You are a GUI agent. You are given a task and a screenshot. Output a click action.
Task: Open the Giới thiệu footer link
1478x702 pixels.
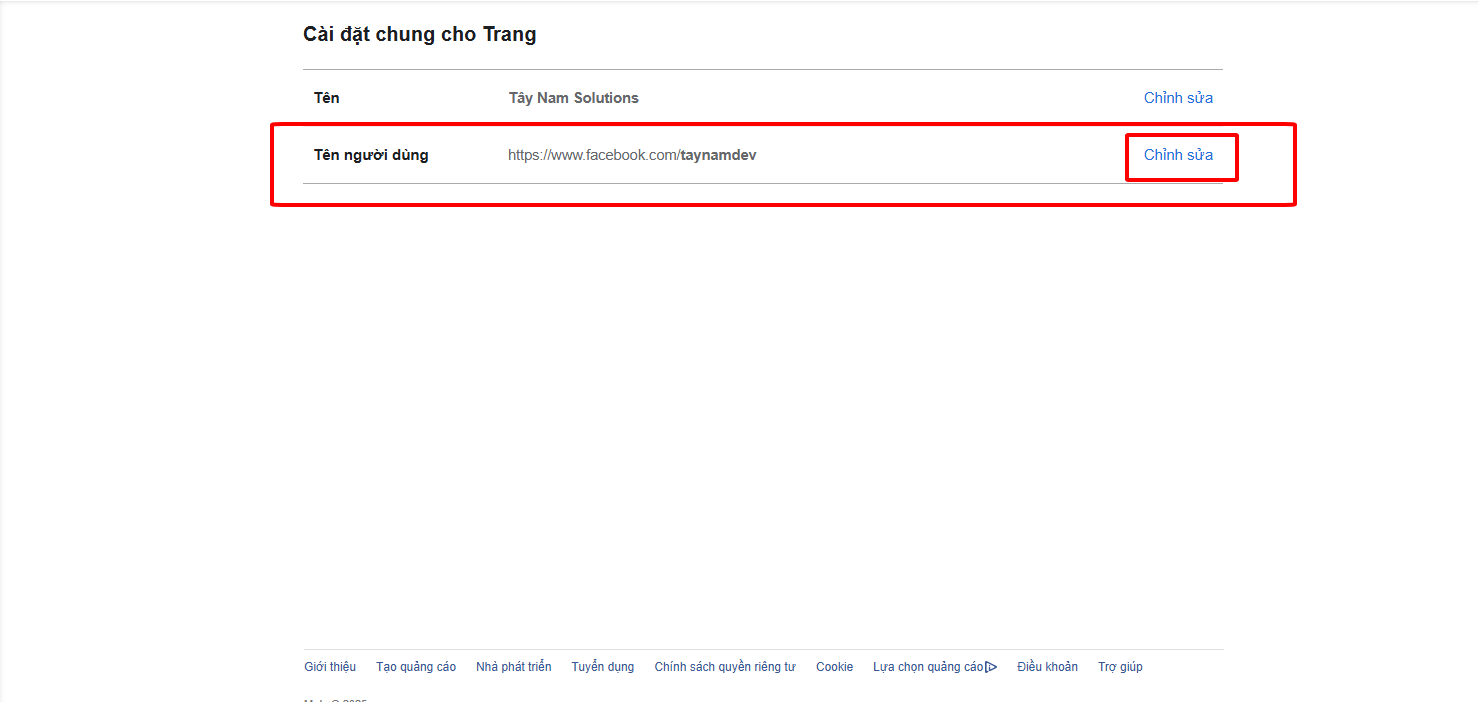330,667
